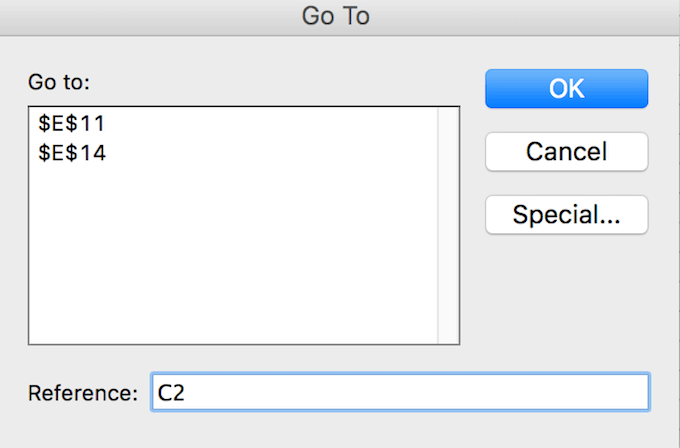680x448 pixels.
Task: Click into the Reference input field
Action: (400, 393)
